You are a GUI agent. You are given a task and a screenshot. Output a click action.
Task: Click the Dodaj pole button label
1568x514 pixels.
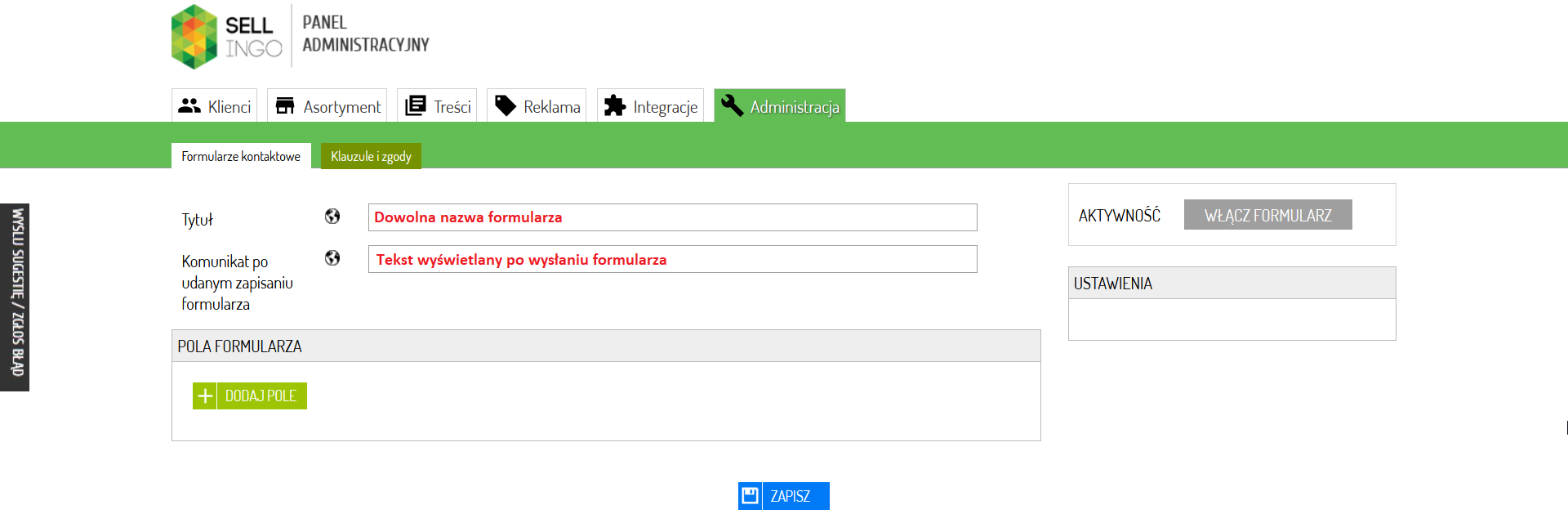pos(261,396)
